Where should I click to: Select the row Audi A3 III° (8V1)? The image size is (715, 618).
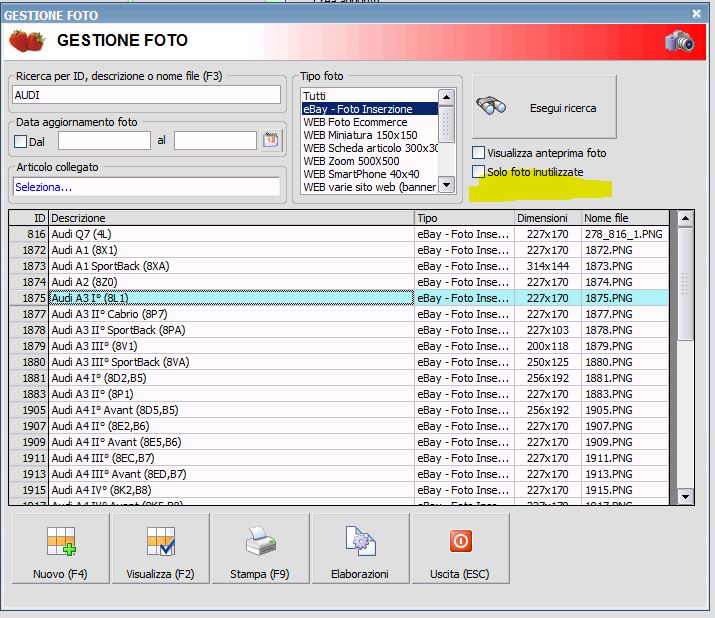coord(339,346)
